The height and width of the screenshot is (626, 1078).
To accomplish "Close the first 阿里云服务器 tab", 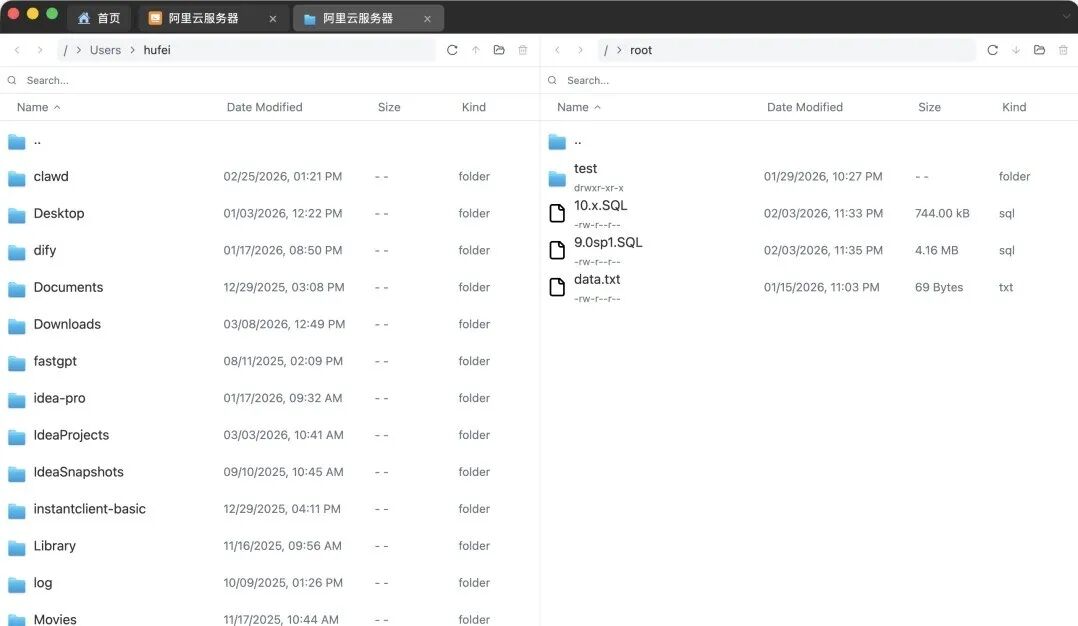I will click(x=273, y=19).
